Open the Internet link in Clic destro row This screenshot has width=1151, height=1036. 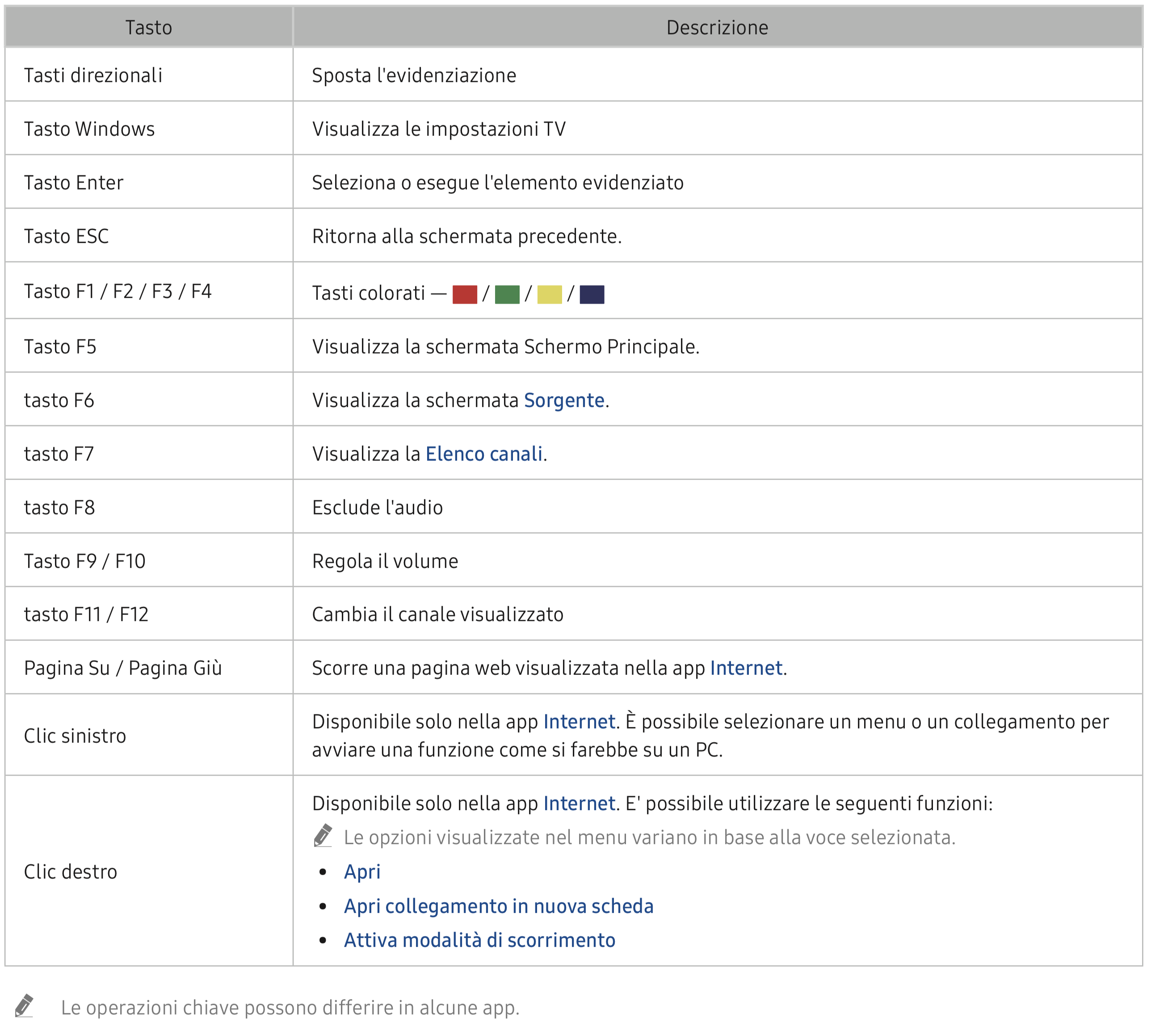579,803
